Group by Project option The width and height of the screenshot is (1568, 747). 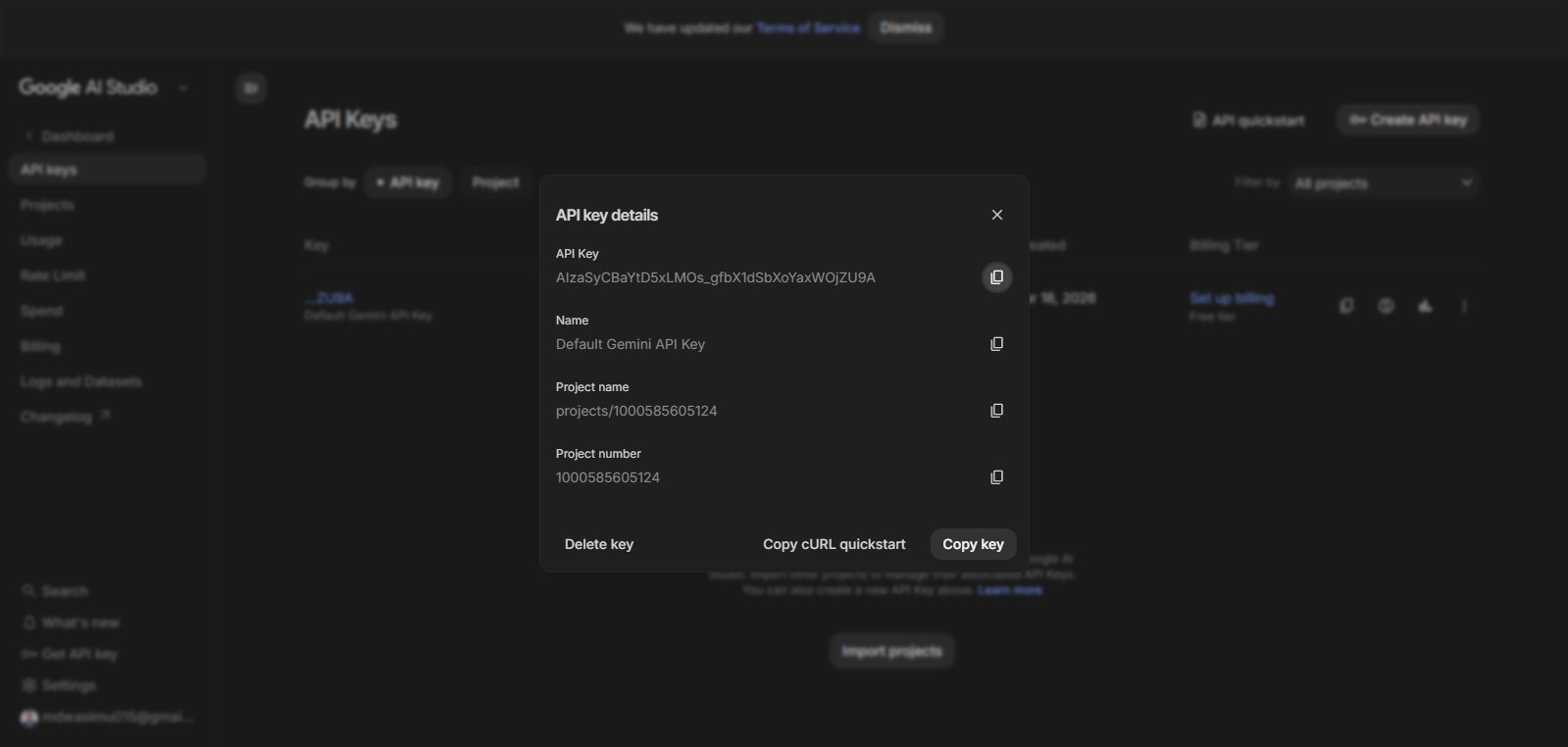point(495,182)
